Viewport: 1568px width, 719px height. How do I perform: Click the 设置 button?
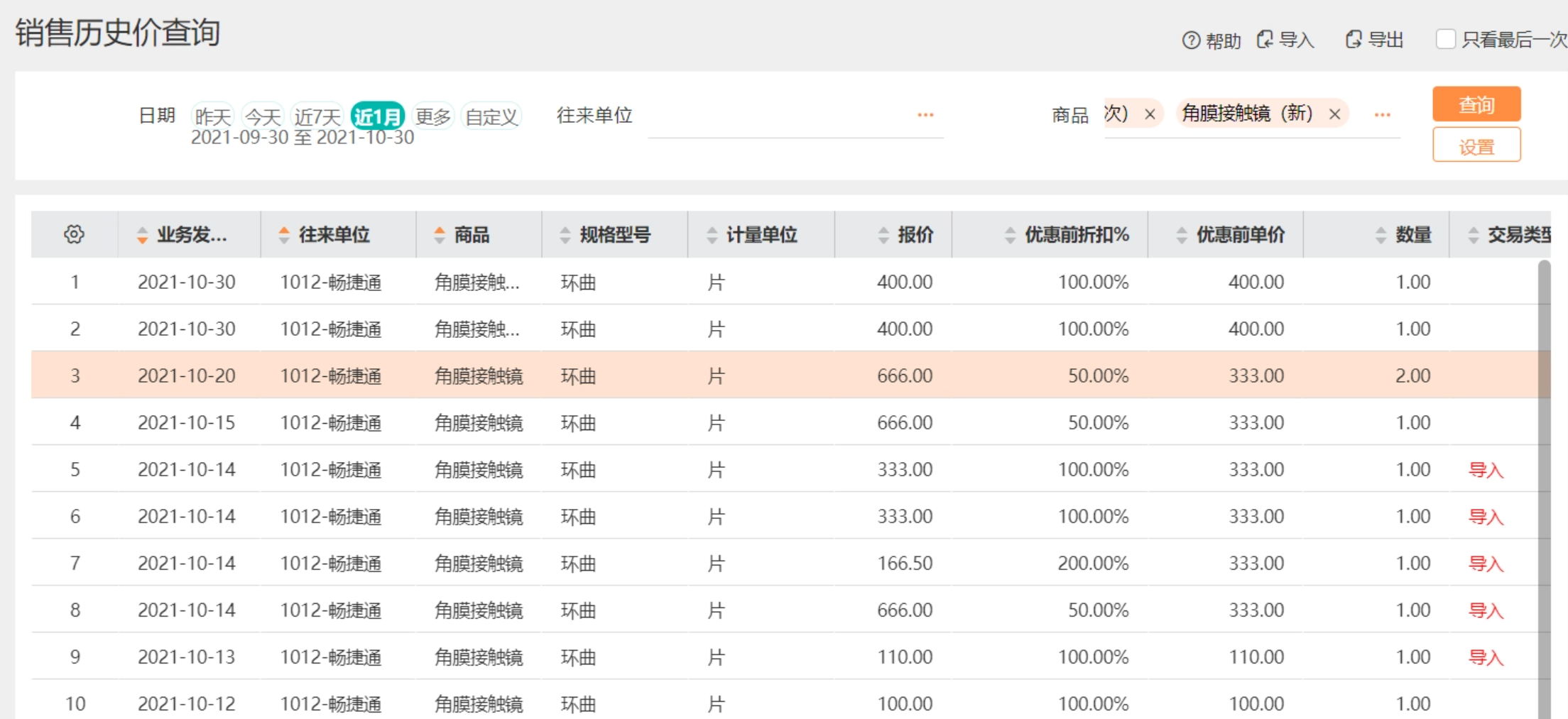(x=1476, y=146)
